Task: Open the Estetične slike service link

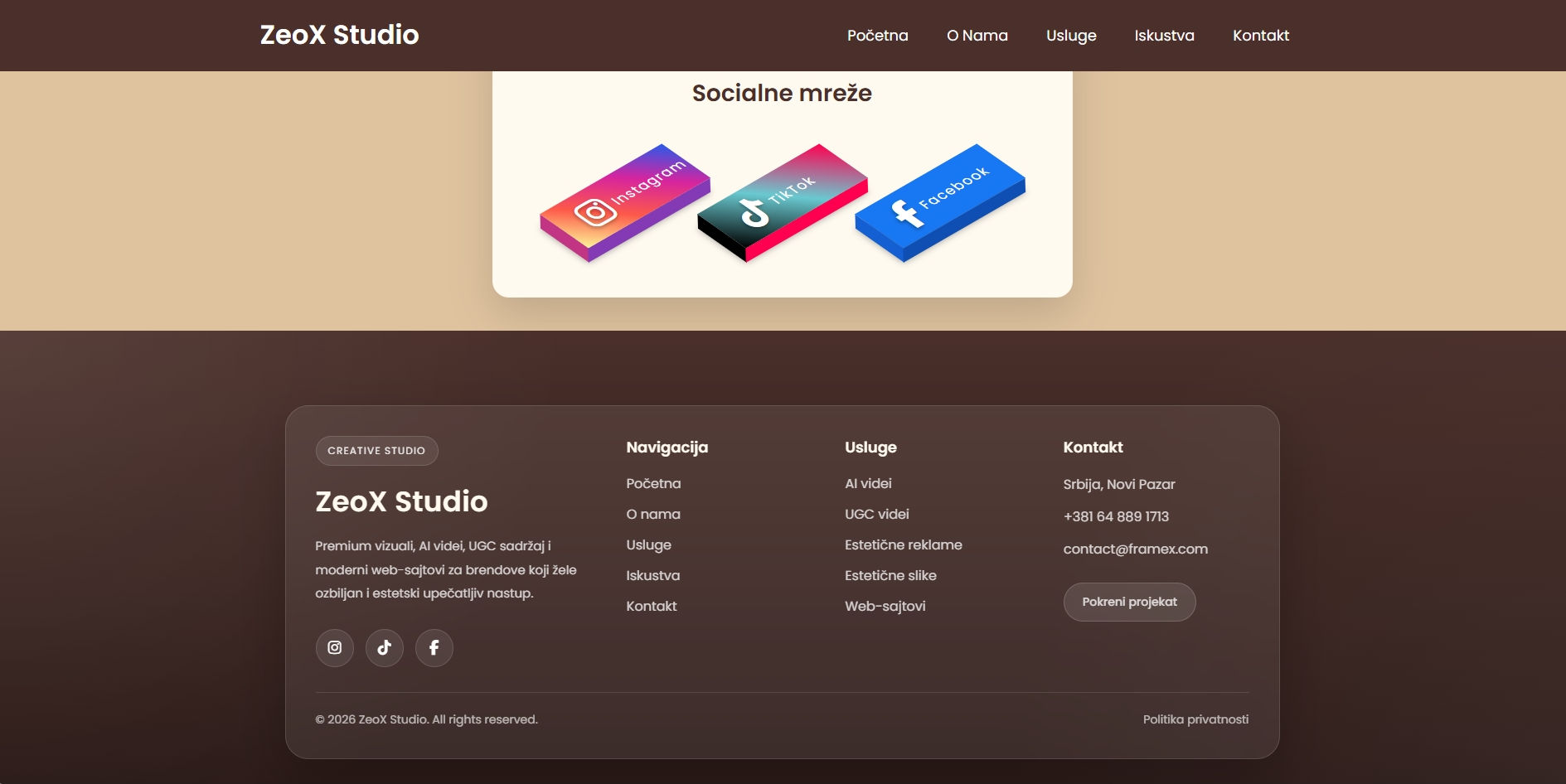Action: click(891, 575)
